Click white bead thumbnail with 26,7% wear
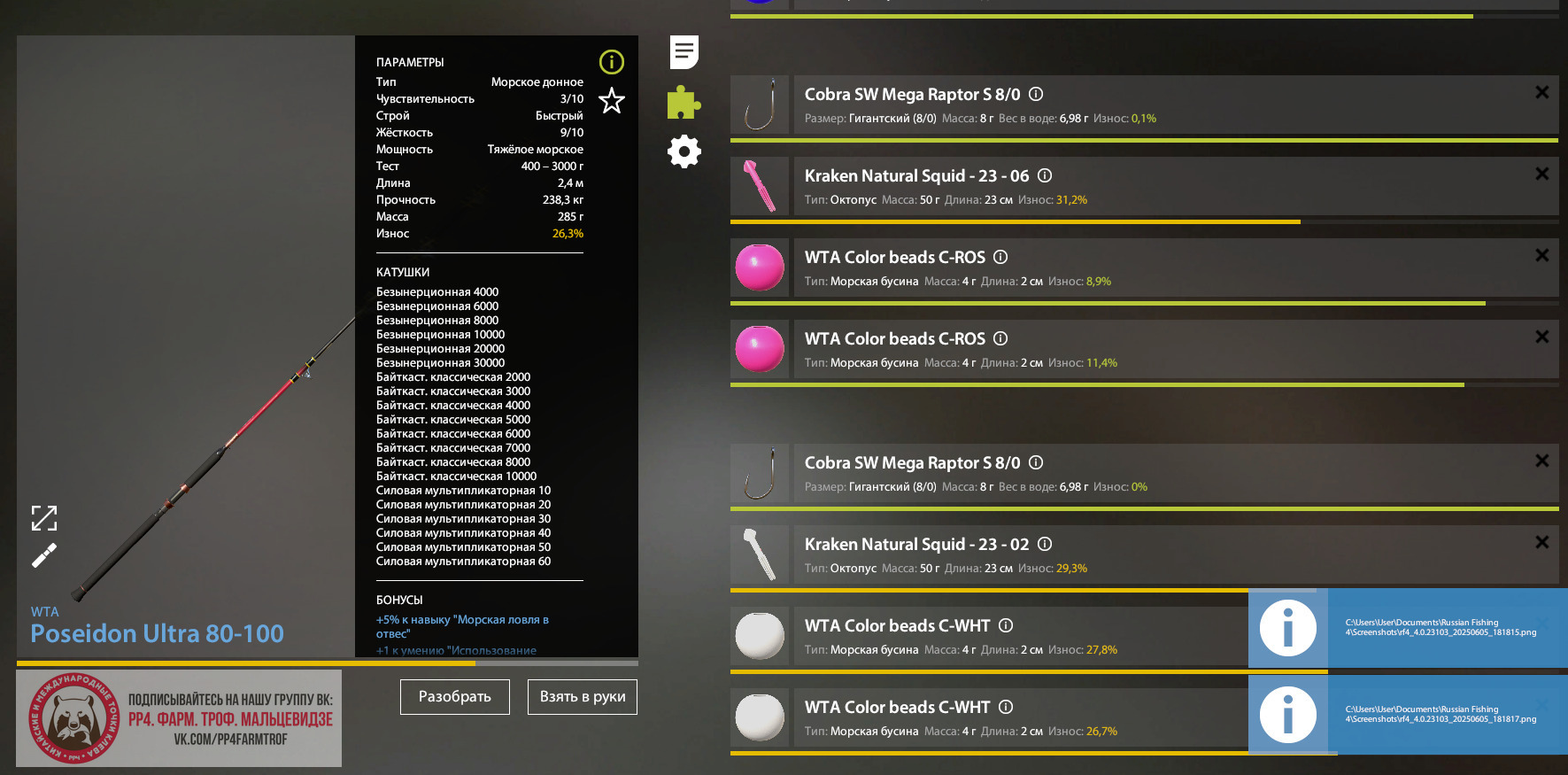Image resolution: width=1568 pixels, height=775 pixels. tap(760, 717)
